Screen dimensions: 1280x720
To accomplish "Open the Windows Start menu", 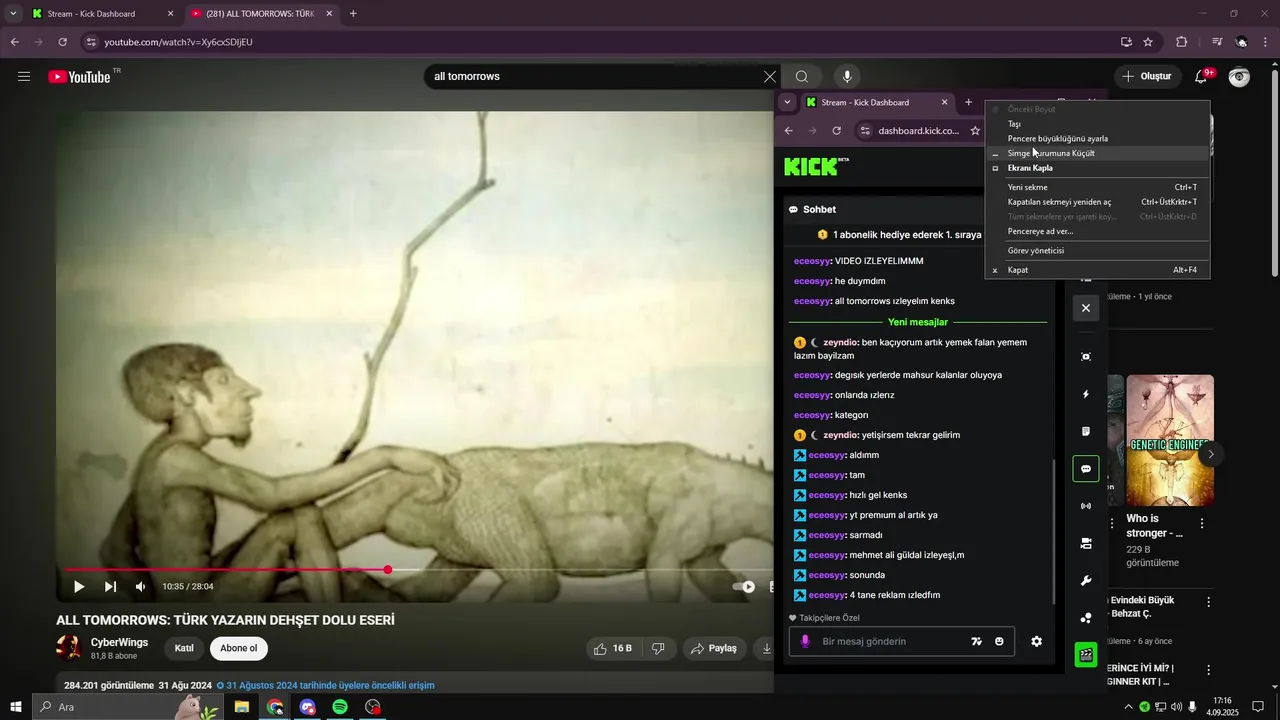I will pos(16,707).
